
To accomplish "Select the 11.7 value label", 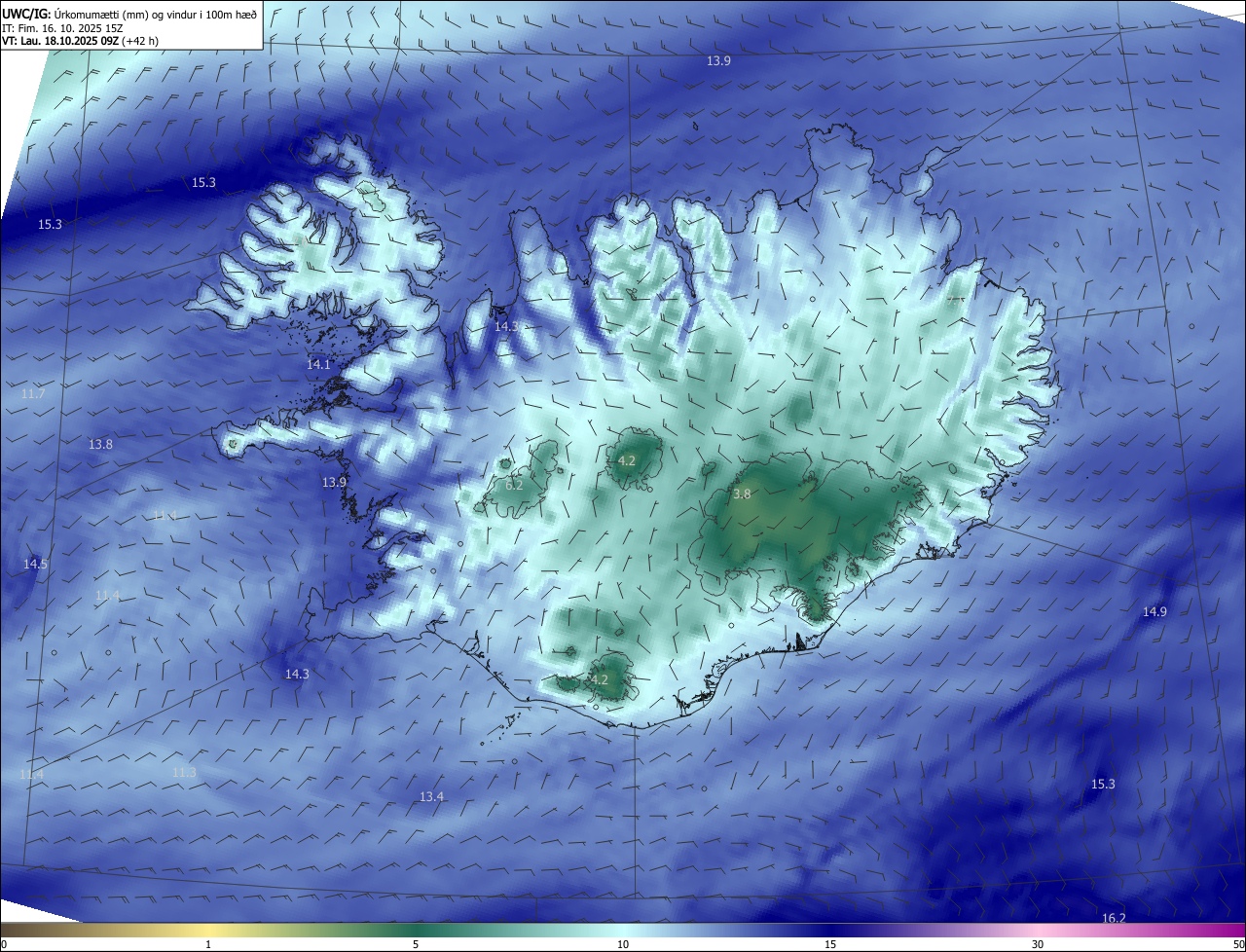I will click(x=33, y=393).
